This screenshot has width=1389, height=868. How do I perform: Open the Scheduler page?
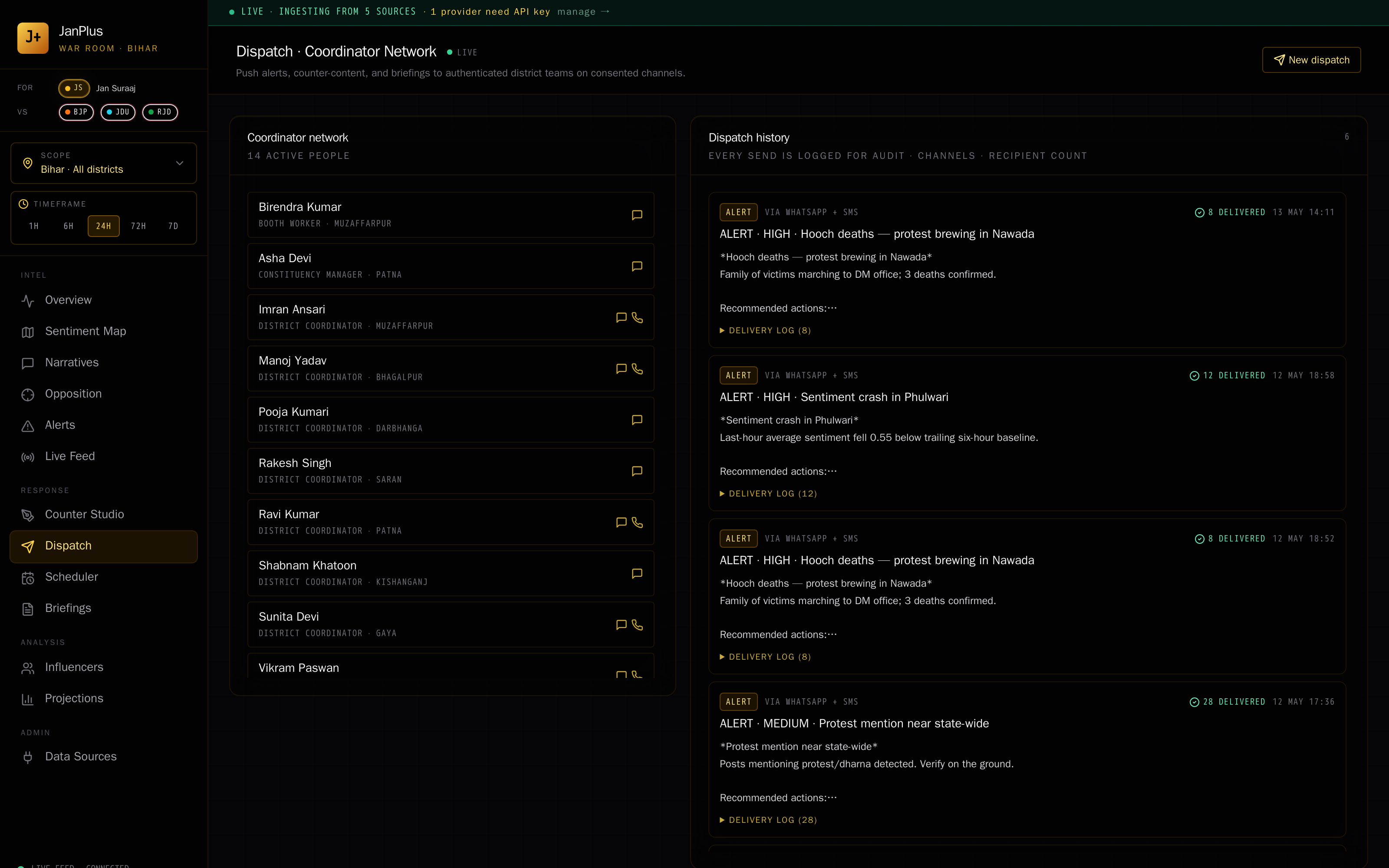(103, 577)
